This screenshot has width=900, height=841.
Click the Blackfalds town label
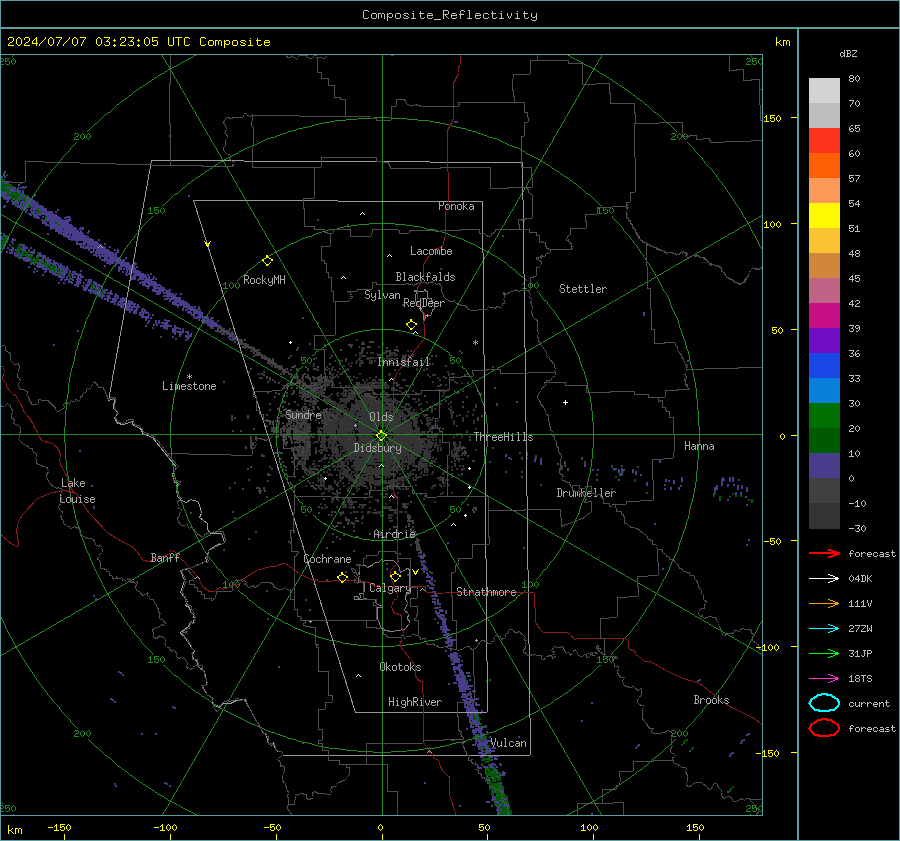point(425,277)
